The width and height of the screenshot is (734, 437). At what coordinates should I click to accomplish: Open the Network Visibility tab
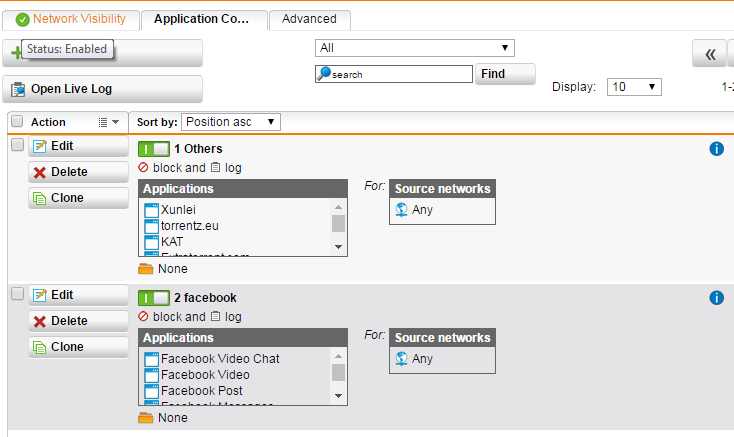tap(71, 20)
